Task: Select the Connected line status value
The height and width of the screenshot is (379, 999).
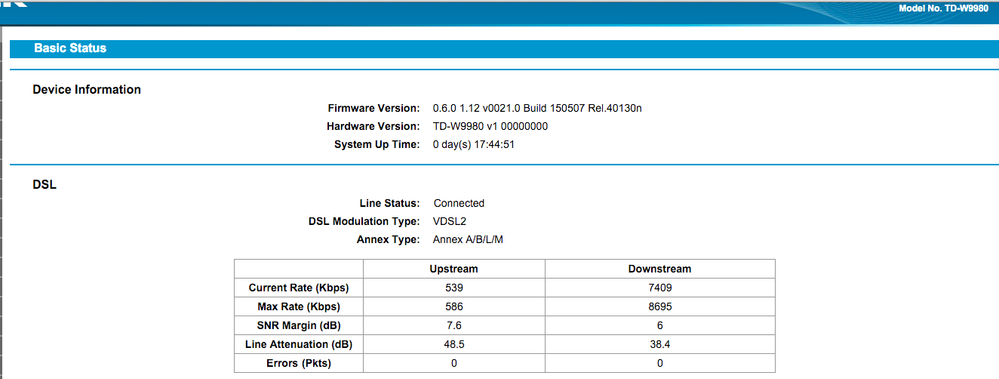Action: coord(459,203)
